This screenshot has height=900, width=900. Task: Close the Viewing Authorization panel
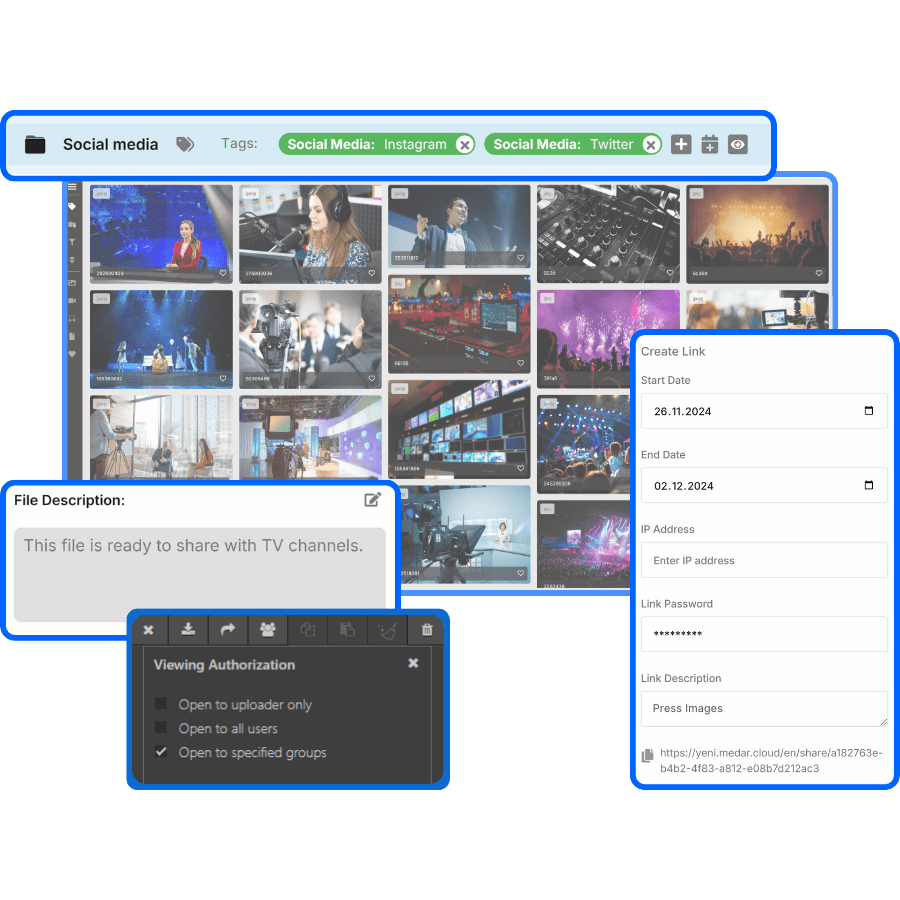413,663
